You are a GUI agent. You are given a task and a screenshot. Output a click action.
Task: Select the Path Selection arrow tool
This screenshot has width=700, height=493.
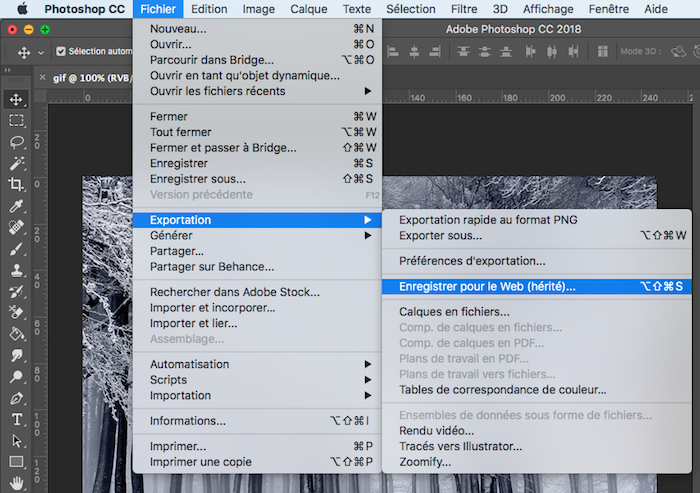pyautogui.click(x=17, y=441)
